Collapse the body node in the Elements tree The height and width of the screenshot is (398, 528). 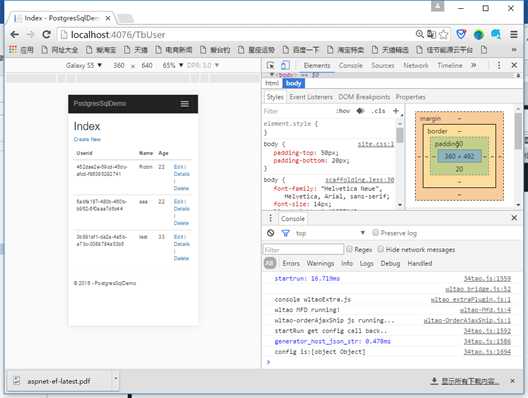pyautogui.click(x=272, y=75)
